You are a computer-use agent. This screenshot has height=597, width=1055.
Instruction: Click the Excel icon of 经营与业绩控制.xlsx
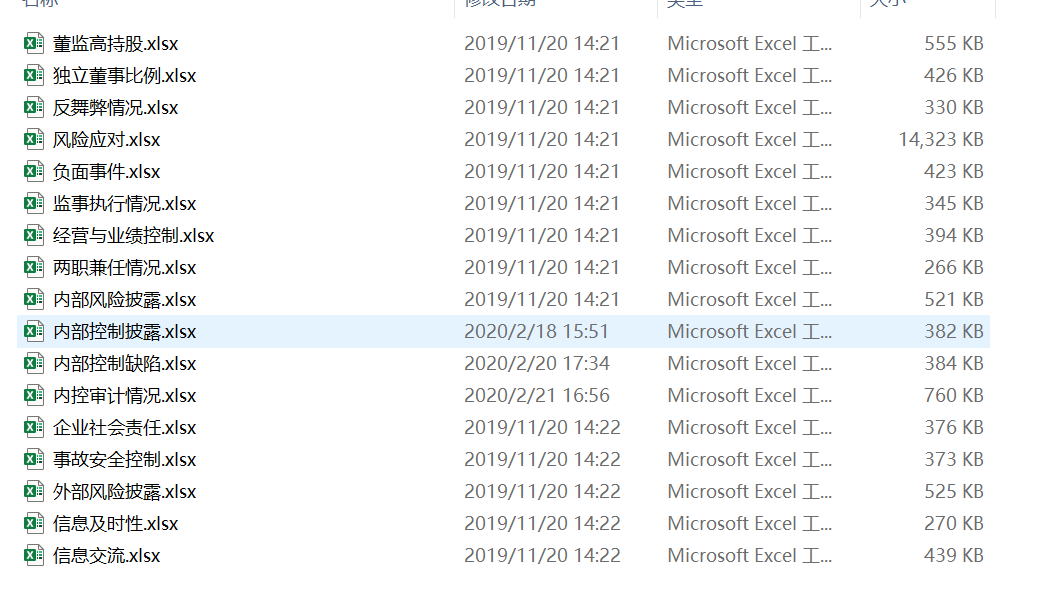click(34, 235)
